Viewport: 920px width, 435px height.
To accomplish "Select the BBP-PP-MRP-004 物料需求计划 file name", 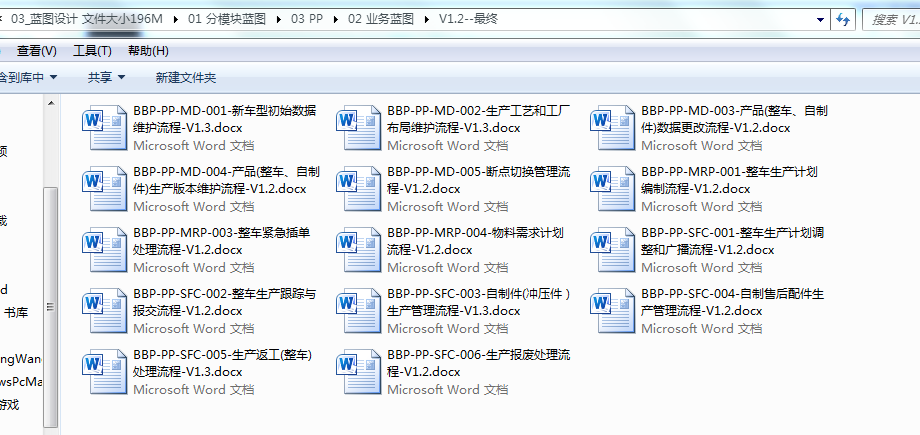I will pos(476,241).
